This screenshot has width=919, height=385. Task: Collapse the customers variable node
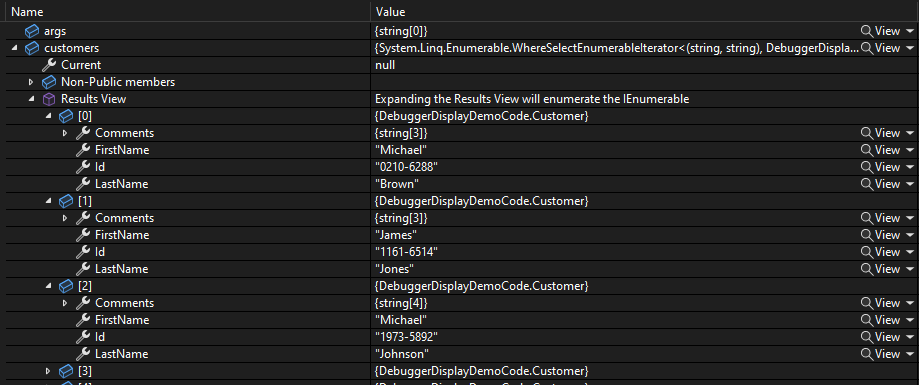click(14, 48)
